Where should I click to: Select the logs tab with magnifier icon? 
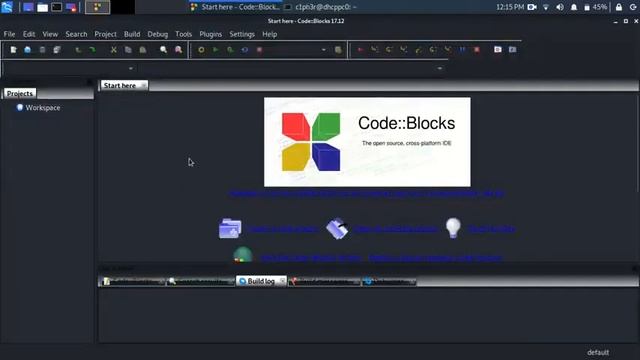tap(200, 281)
